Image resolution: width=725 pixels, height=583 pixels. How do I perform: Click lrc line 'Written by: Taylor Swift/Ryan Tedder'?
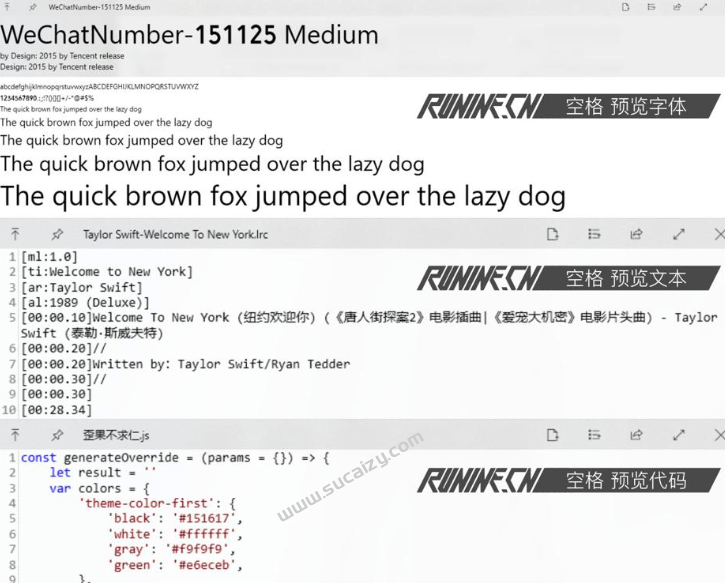221,364
